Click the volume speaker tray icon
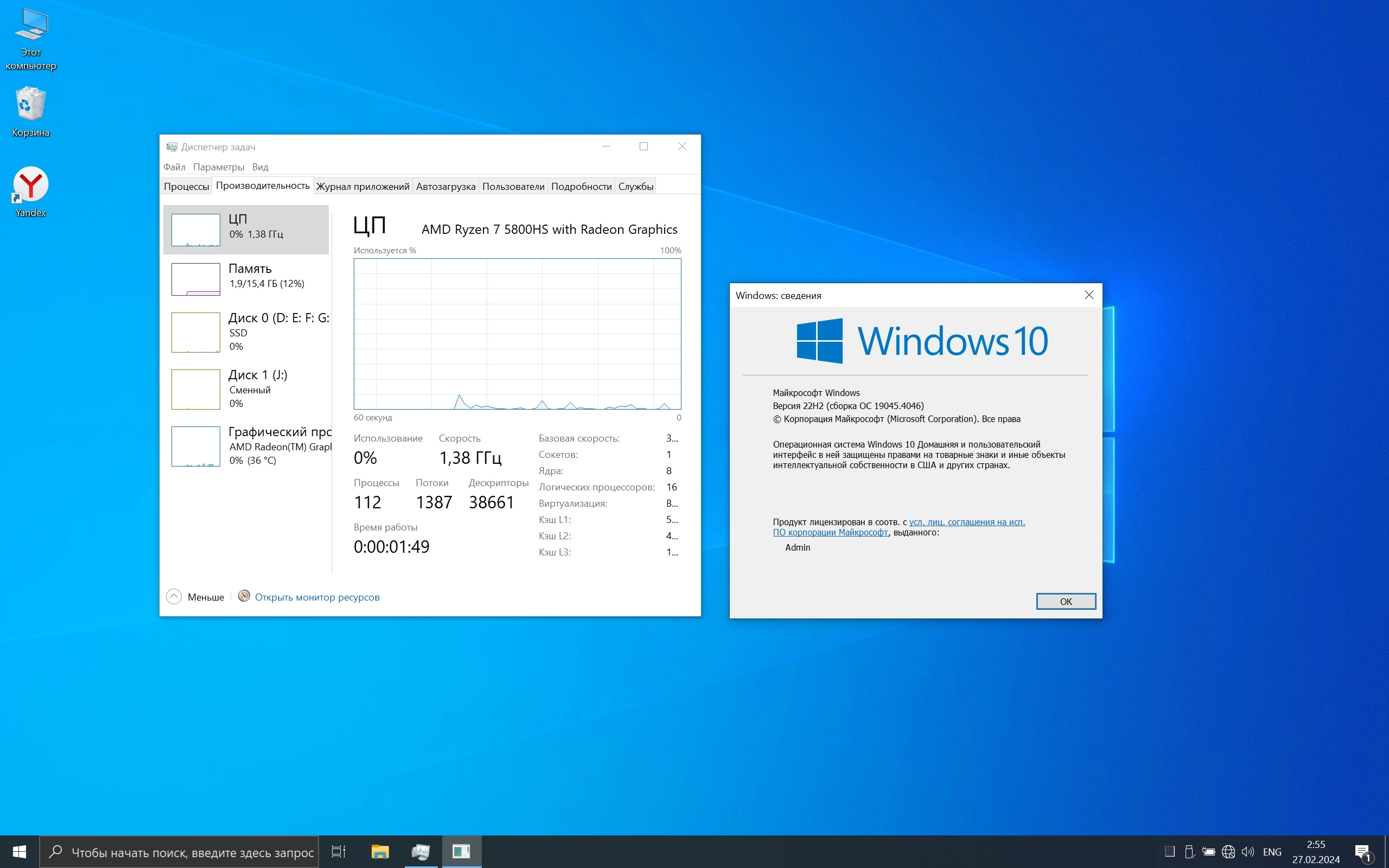 click(x=1247, y=851)
